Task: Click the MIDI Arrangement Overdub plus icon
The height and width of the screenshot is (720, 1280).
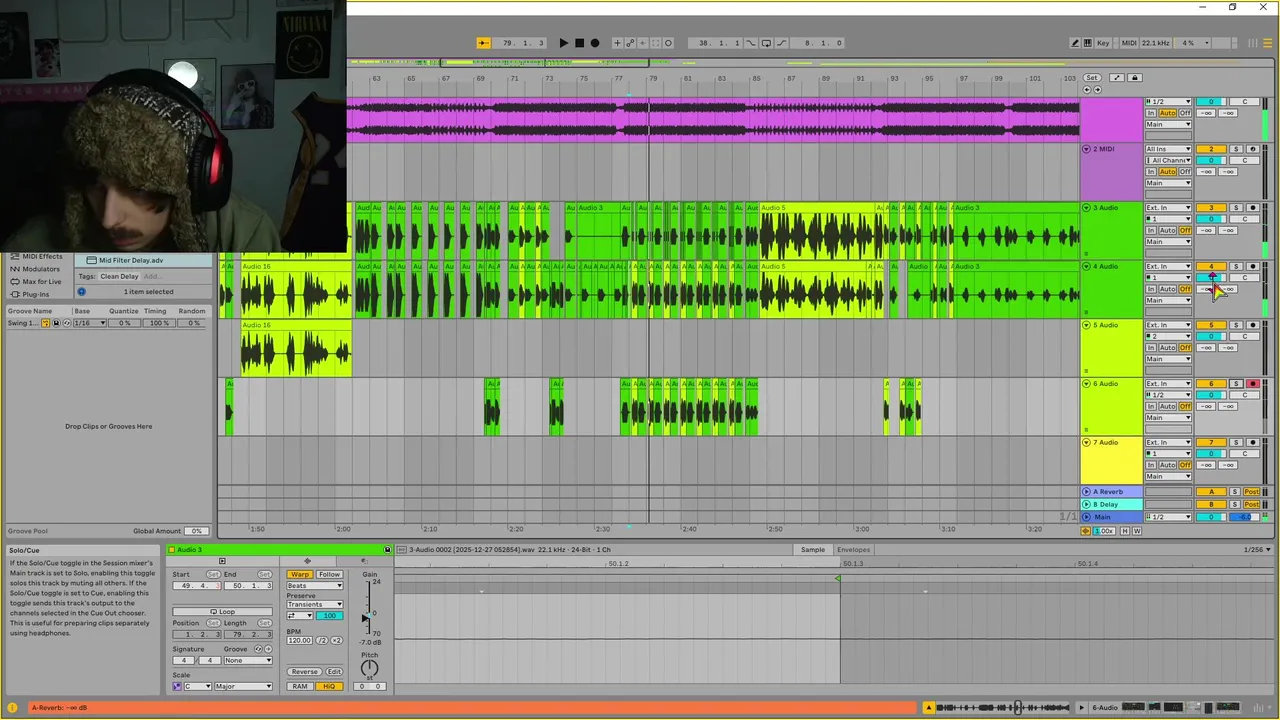Action: [x=617, y=43]
